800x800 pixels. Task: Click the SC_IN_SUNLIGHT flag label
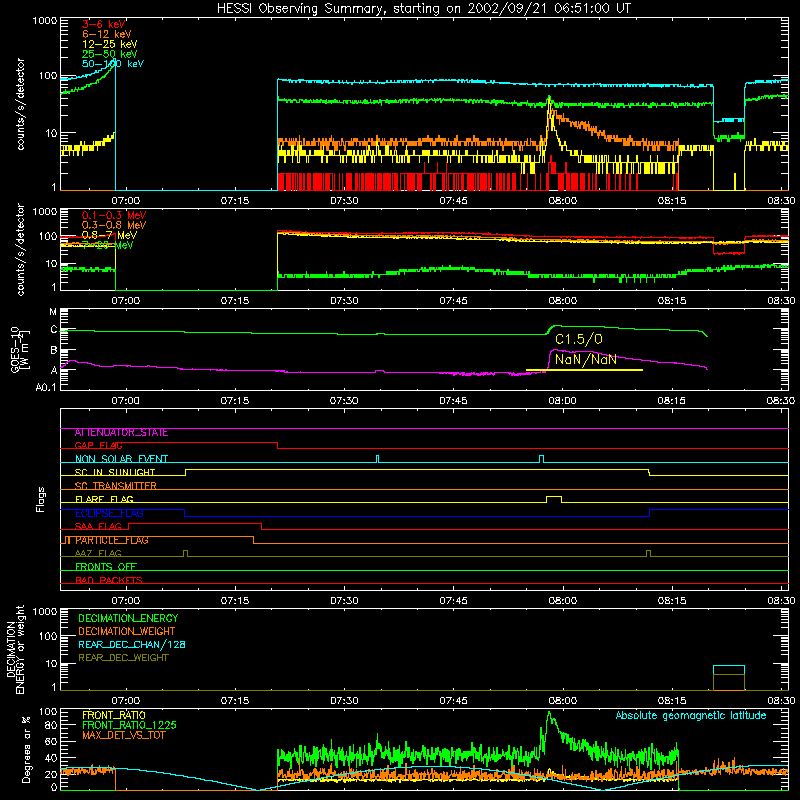click(x=115, y=472)
